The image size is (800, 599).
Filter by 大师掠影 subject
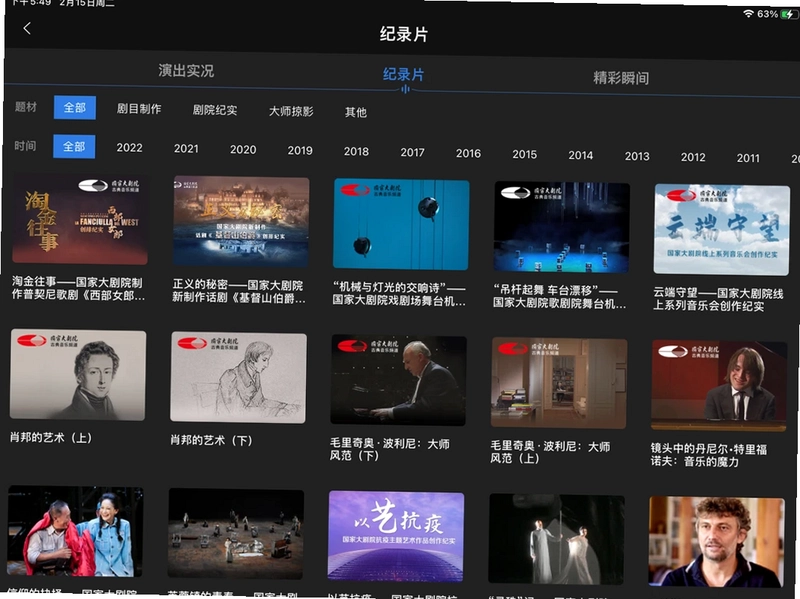click(x=291, y=111)
